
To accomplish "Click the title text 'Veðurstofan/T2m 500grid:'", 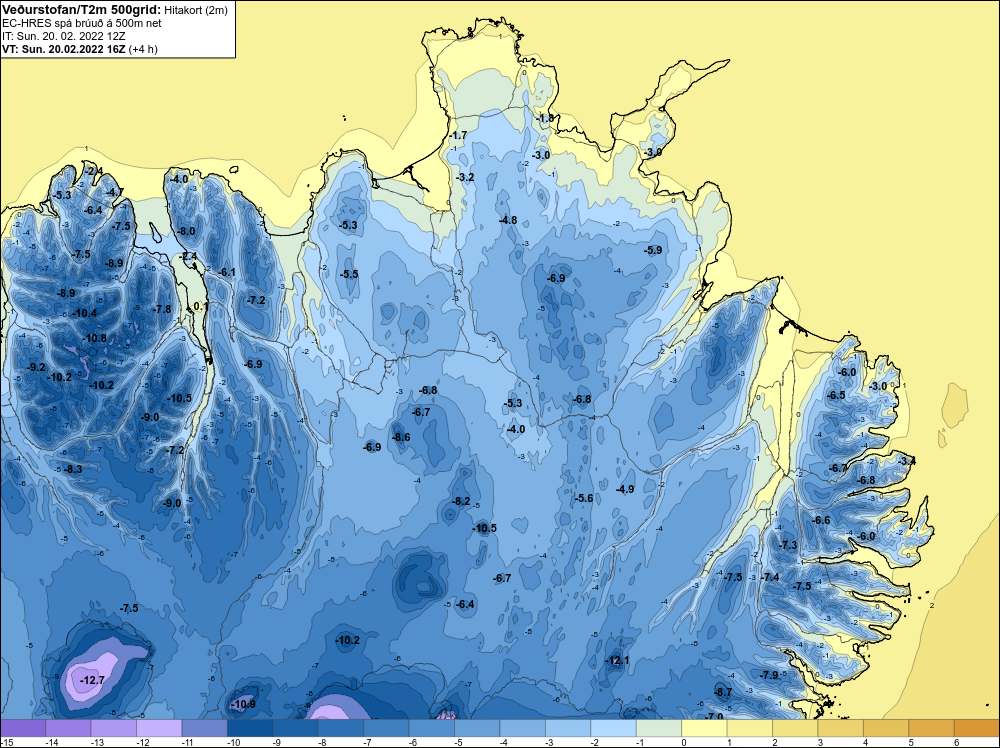I will [81, 10].
